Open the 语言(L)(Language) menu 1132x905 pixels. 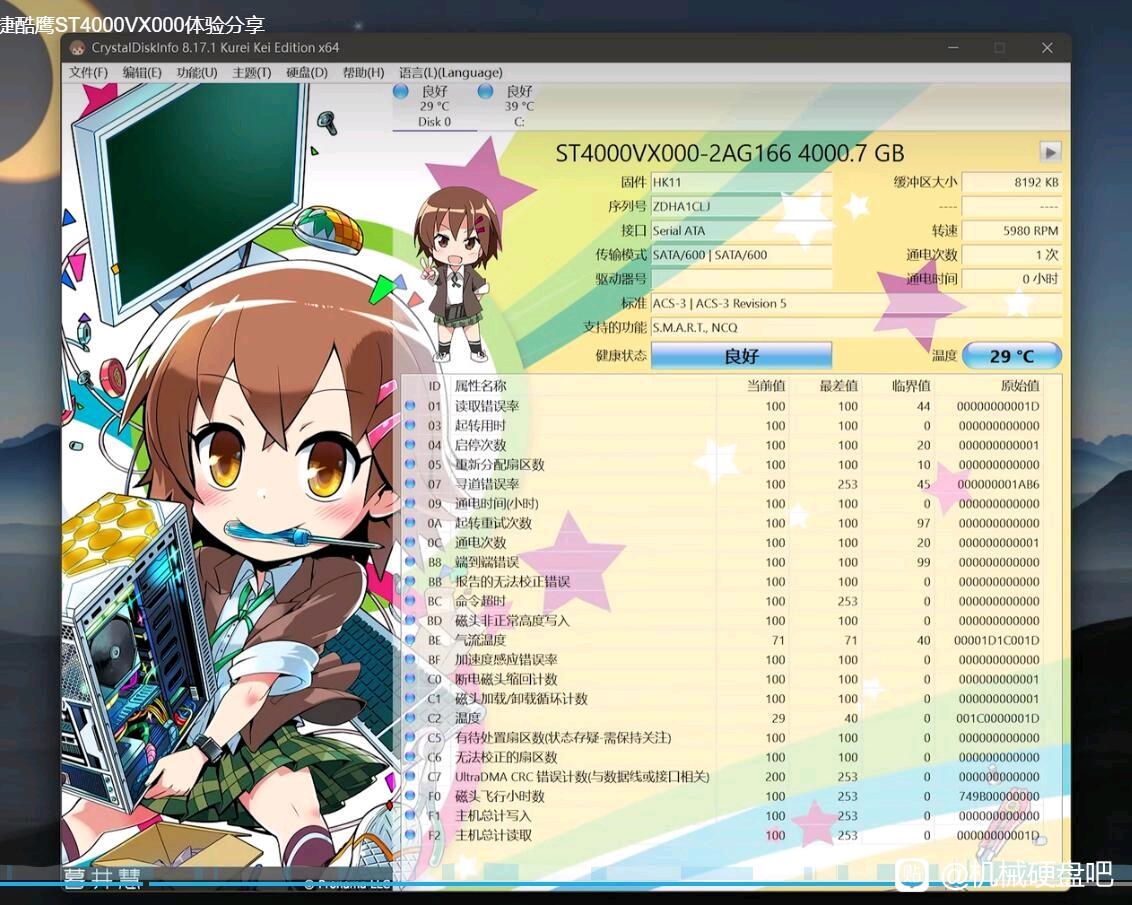[450, 73]
